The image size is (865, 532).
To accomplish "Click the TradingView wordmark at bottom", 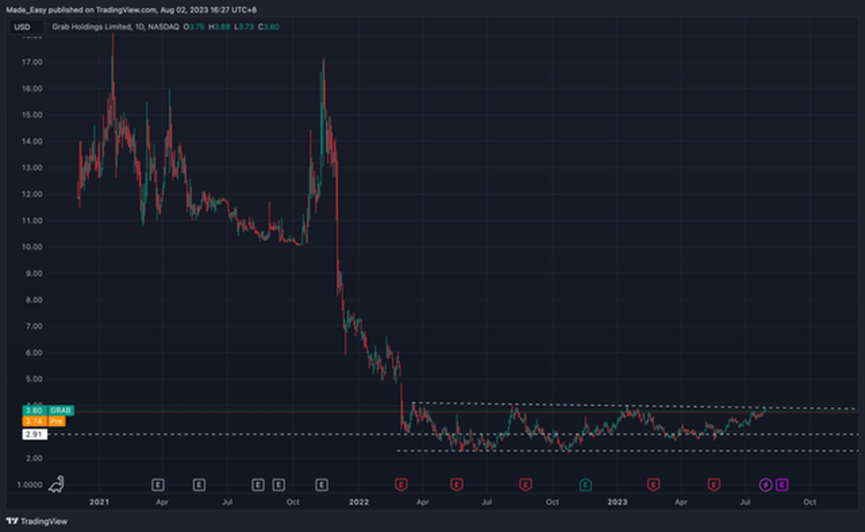I will coord(44,521).
